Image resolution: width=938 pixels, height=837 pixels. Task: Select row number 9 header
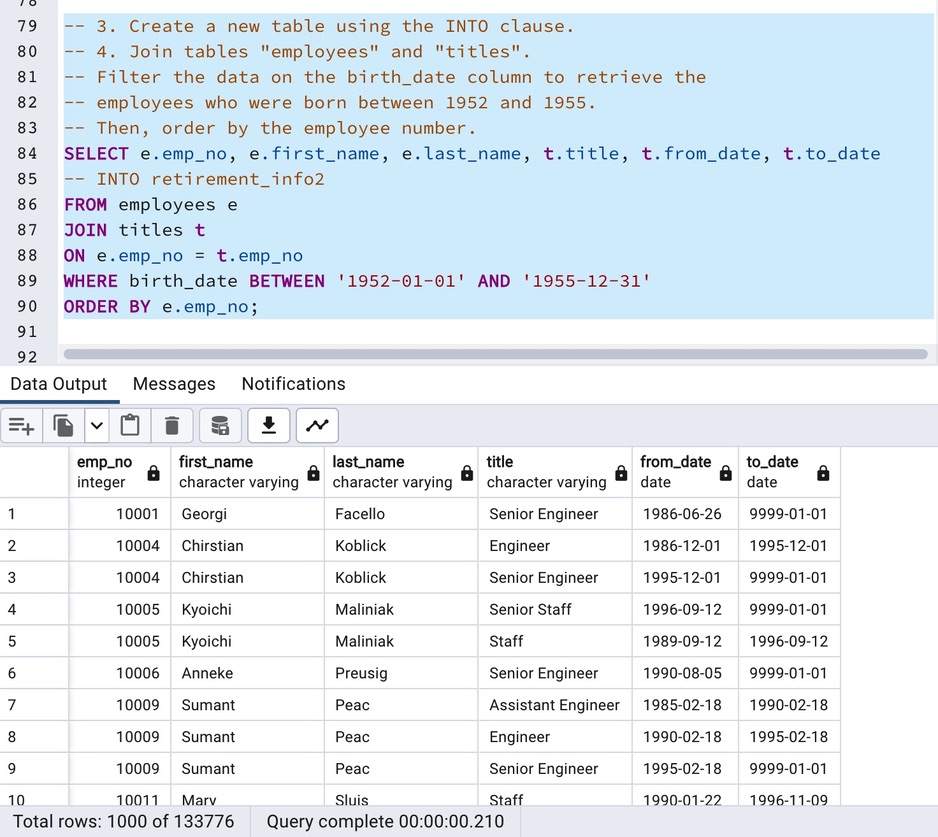(x=34, y=769)
